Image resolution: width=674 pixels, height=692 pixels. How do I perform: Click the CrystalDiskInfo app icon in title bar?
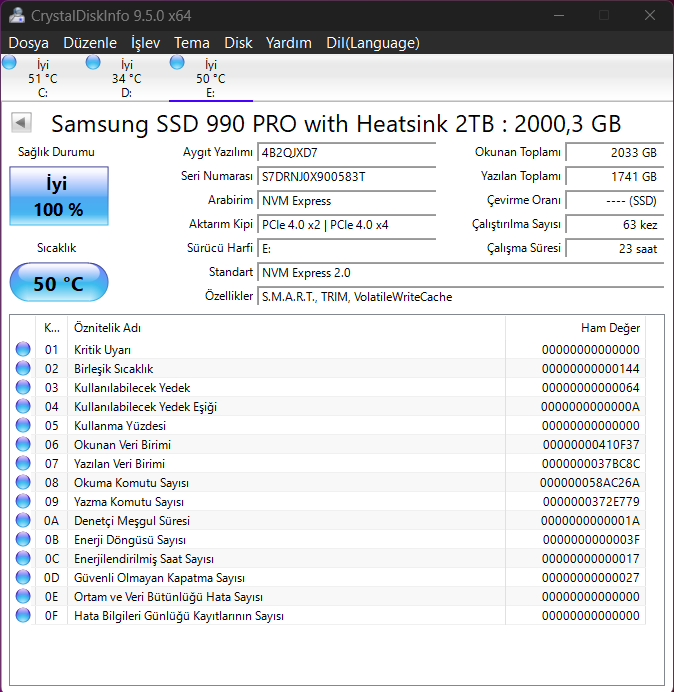[17, 15]
